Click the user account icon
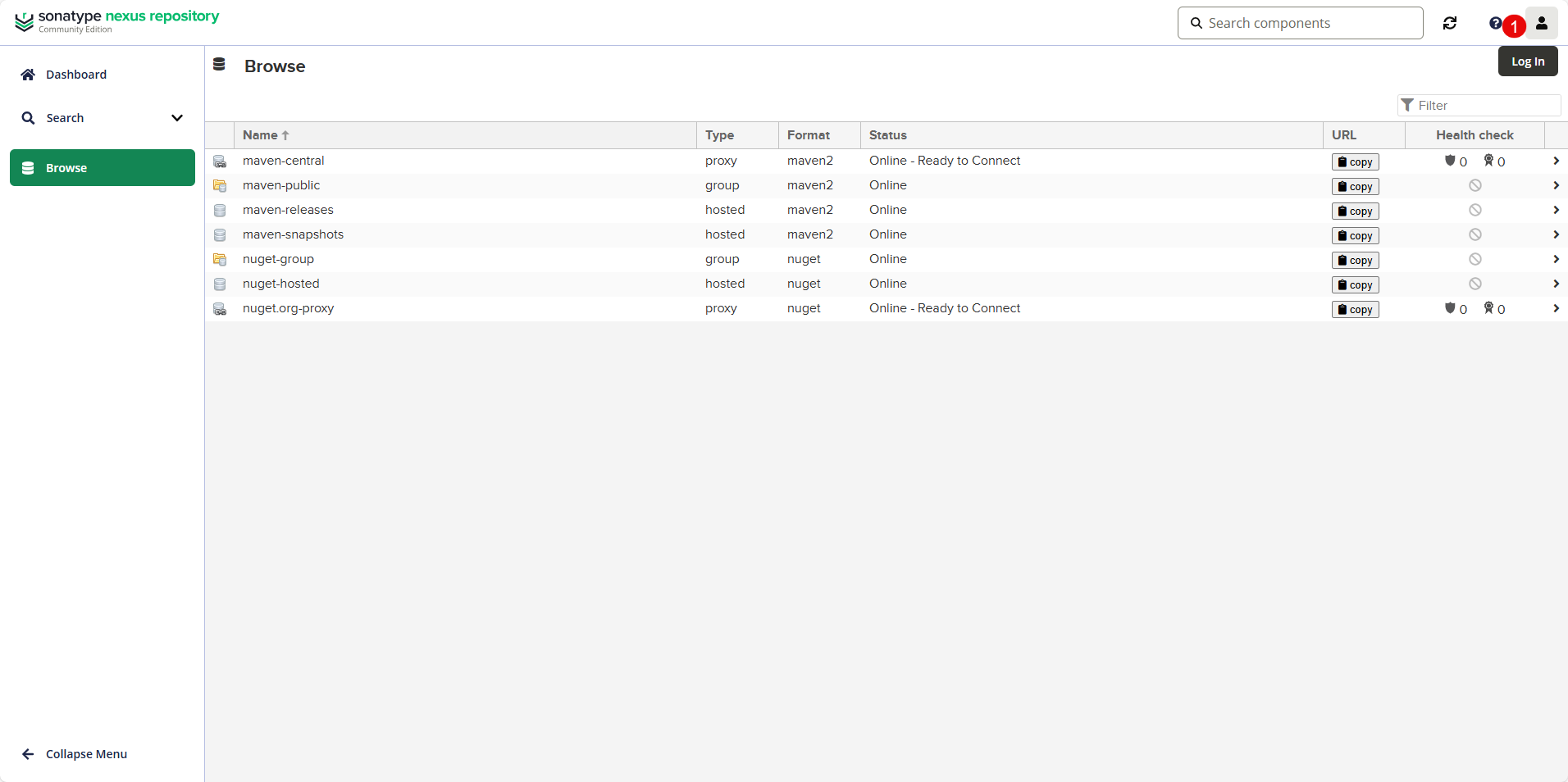The width and height of the screenshot is (1568, 782). pos(1542,23)
